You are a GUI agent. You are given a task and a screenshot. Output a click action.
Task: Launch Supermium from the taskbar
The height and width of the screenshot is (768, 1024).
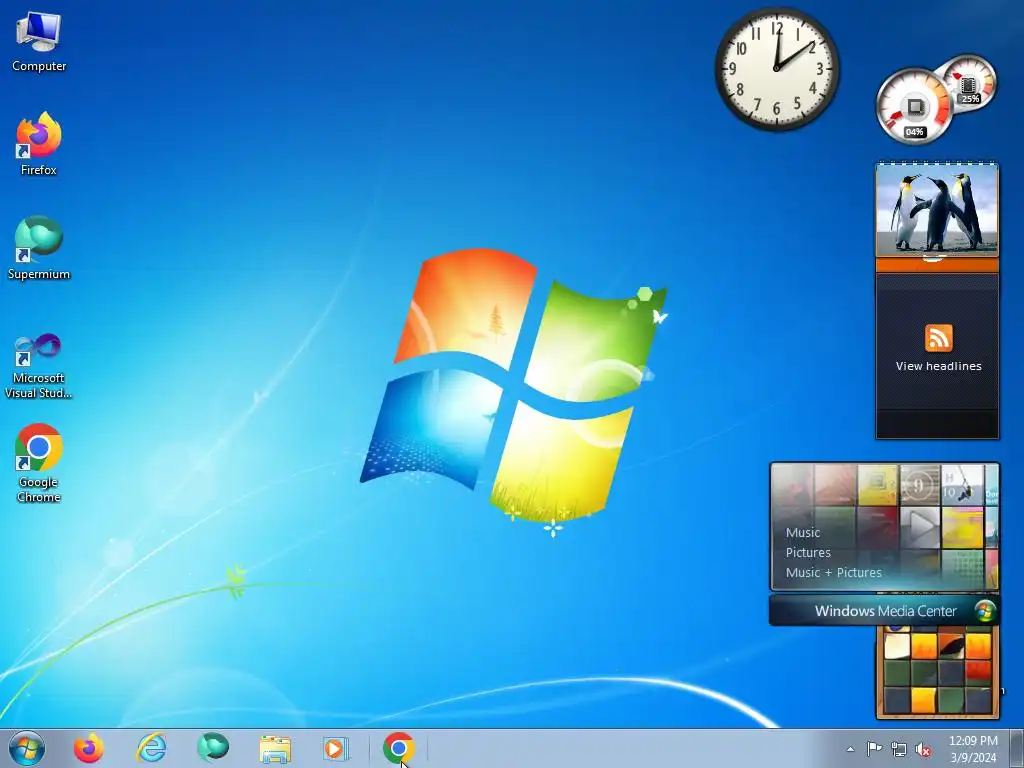click(x=213, y=748)
